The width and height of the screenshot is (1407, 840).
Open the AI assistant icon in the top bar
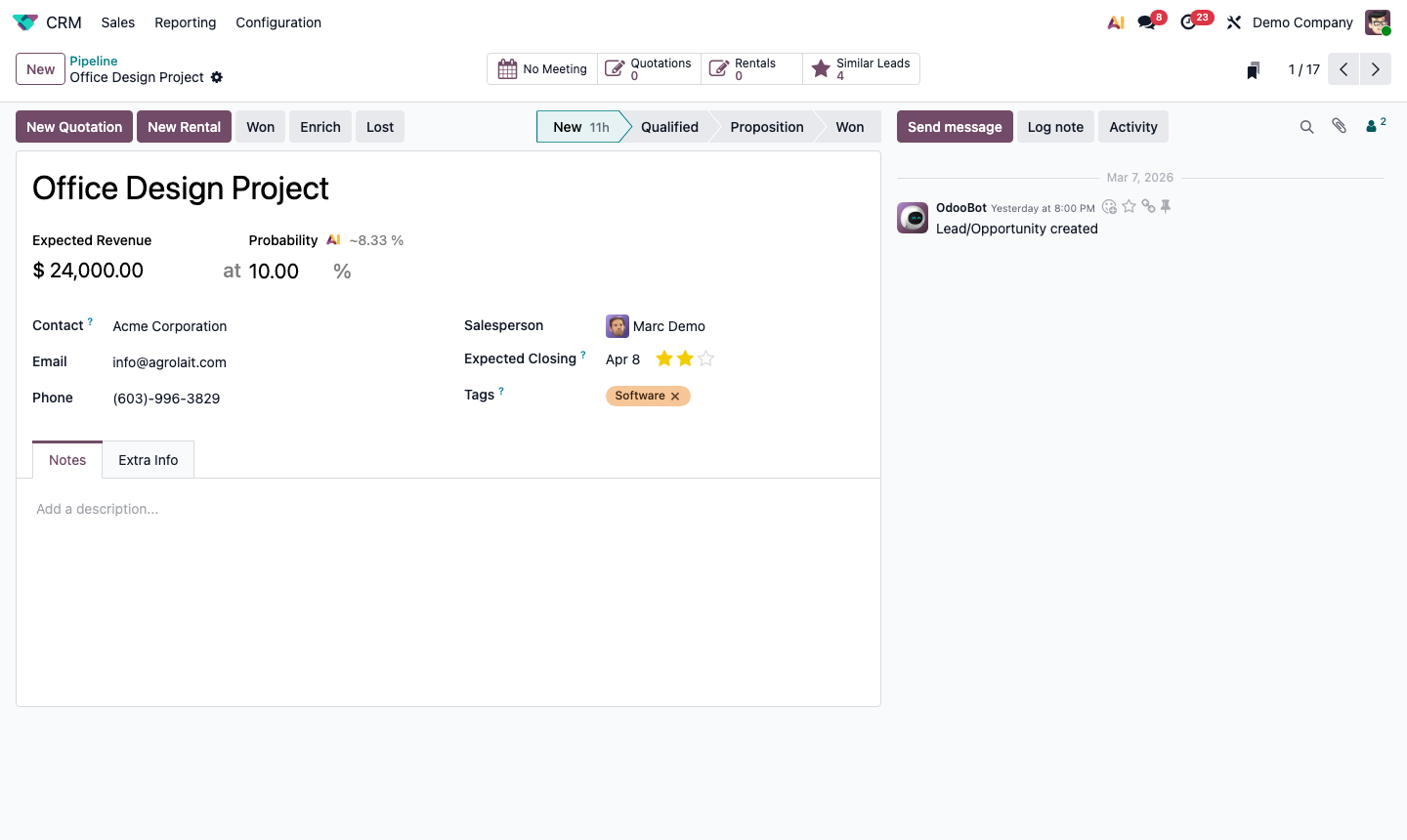1116,21
